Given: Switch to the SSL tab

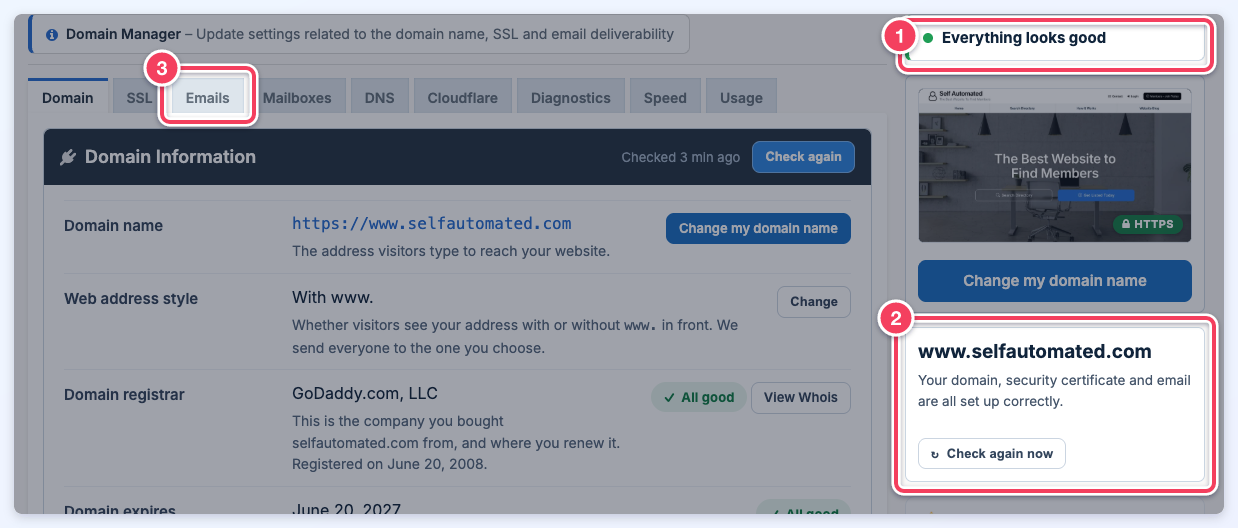Looking at the screenshot, I should coord(139,98).
